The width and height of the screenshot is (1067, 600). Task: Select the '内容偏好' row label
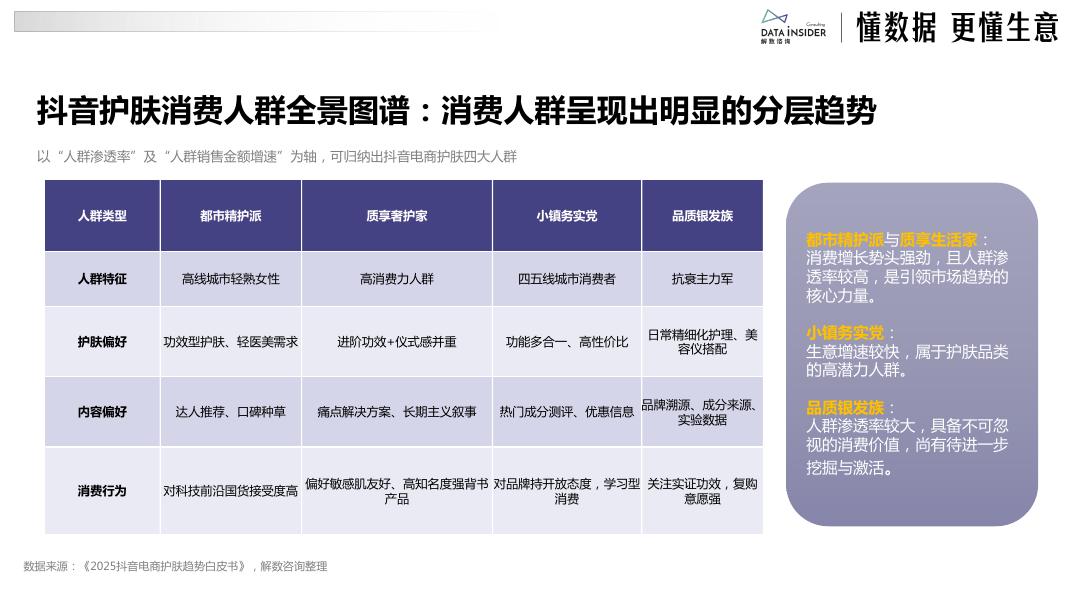coord(102,412)
